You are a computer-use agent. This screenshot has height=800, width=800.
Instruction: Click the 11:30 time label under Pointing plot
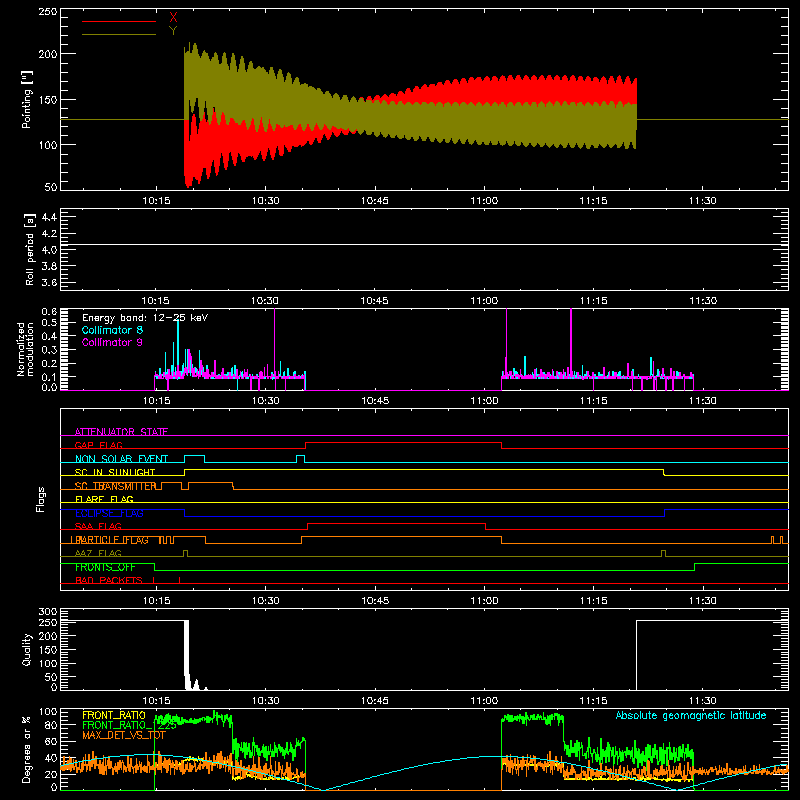(703, 201)
